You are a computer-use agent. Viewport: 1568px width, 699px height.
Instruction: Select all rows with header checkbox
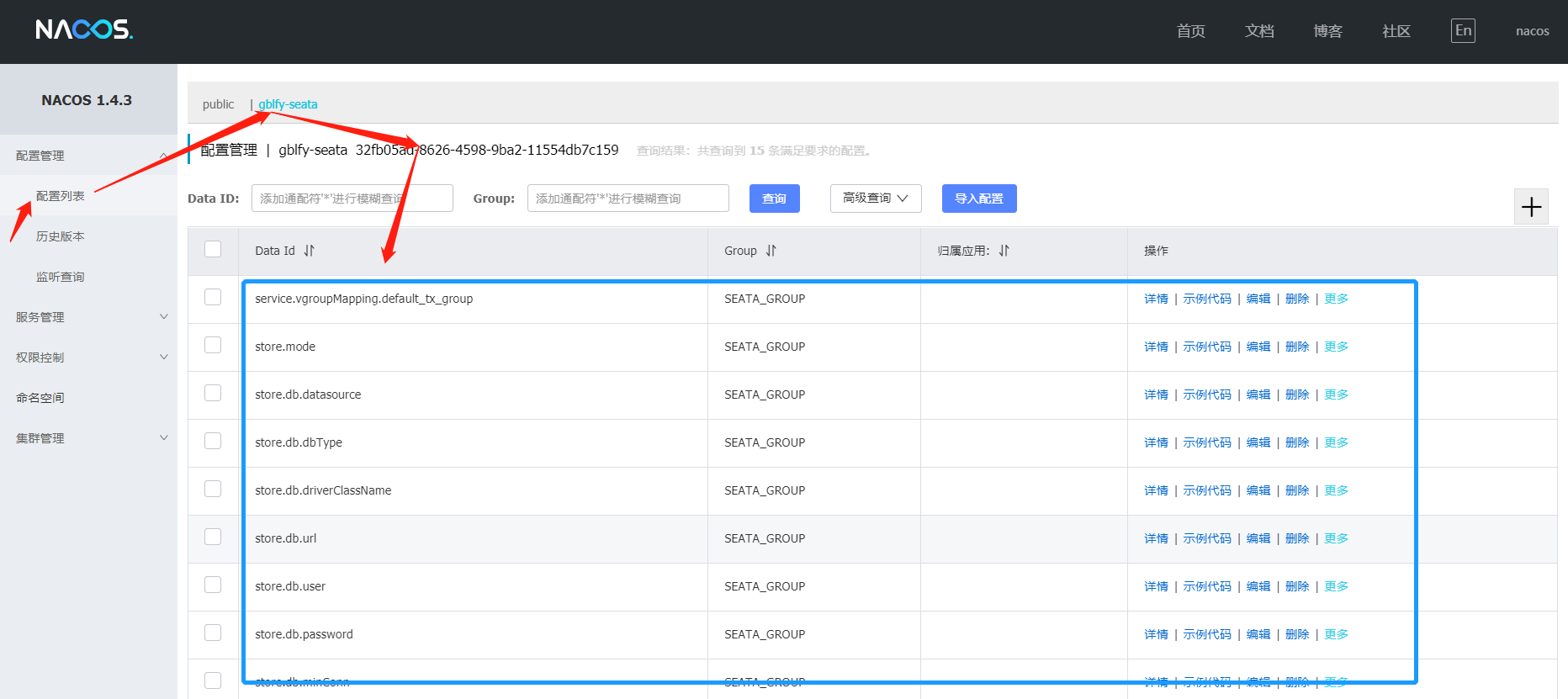[213, 249]
